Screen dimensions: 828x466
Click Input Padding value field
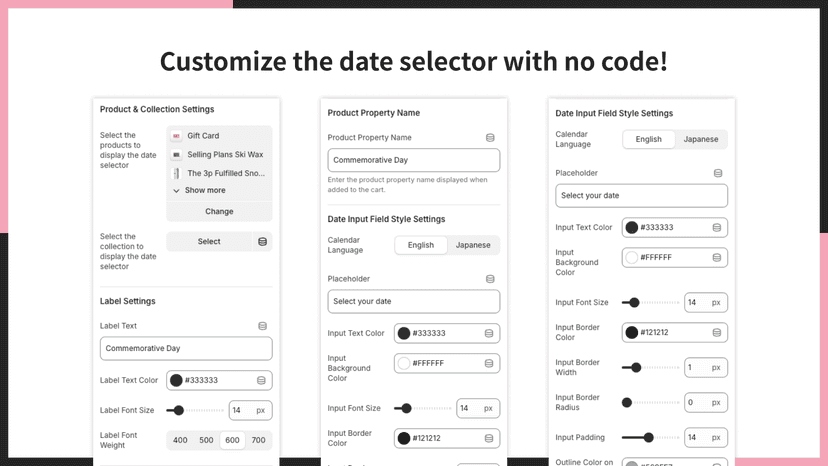[x=705, y=437]
